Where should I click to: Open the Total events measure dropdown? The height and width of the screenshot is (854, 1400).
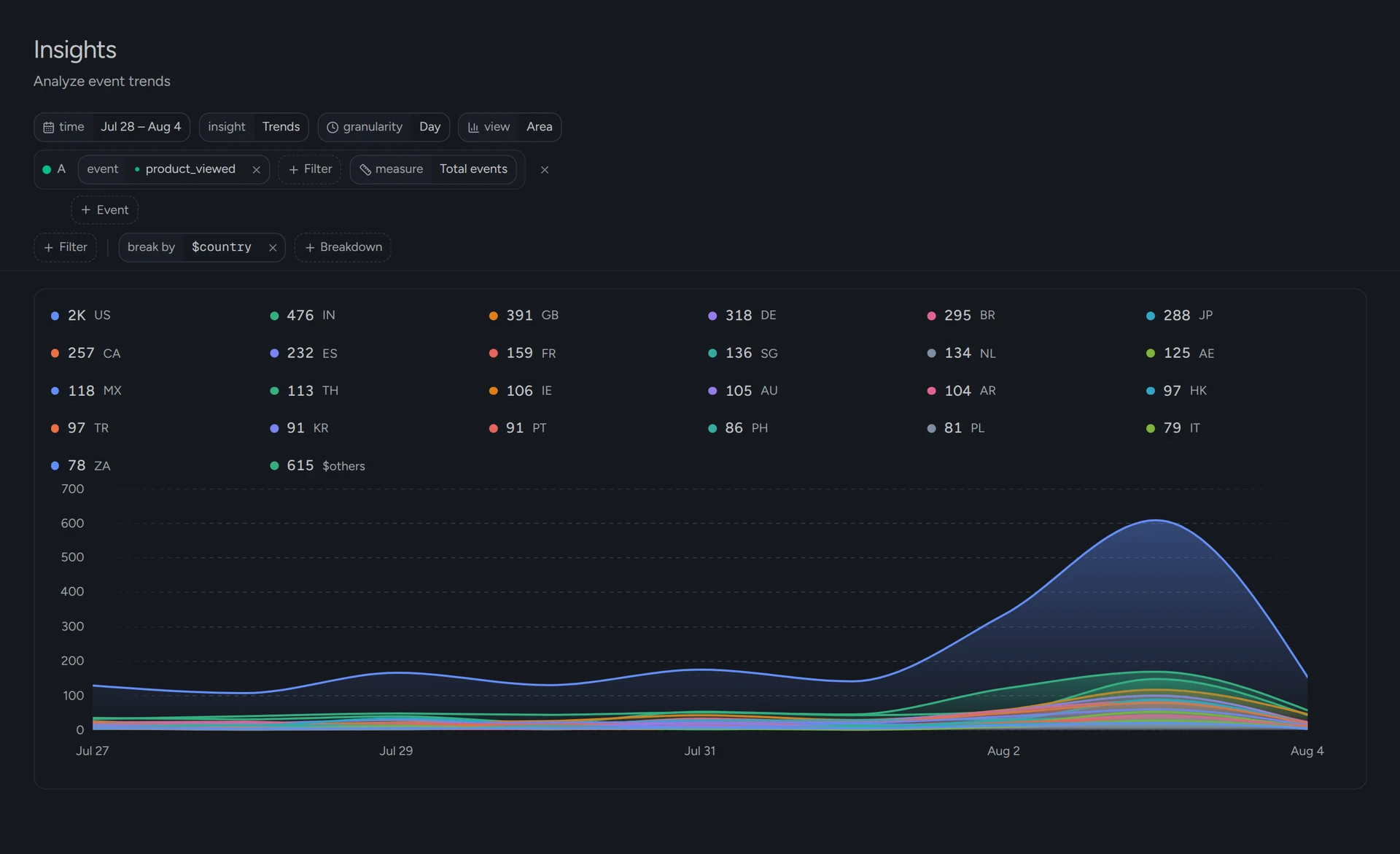473,169
